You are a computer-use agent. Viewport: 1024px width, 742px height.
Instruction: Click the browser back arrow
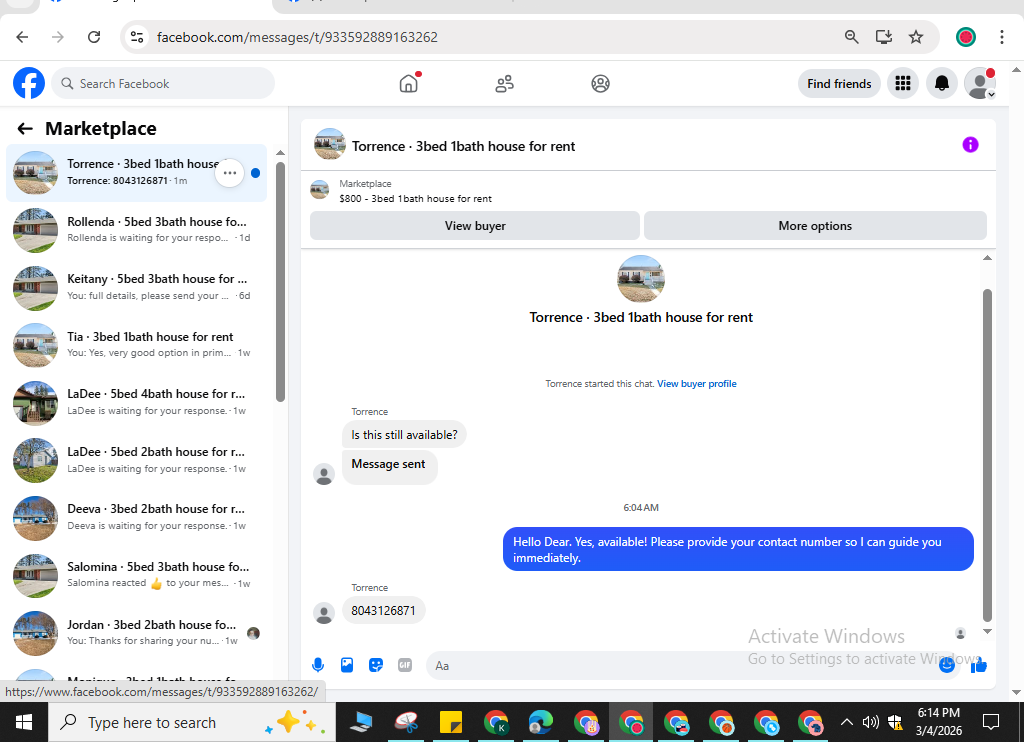[22, 37]
